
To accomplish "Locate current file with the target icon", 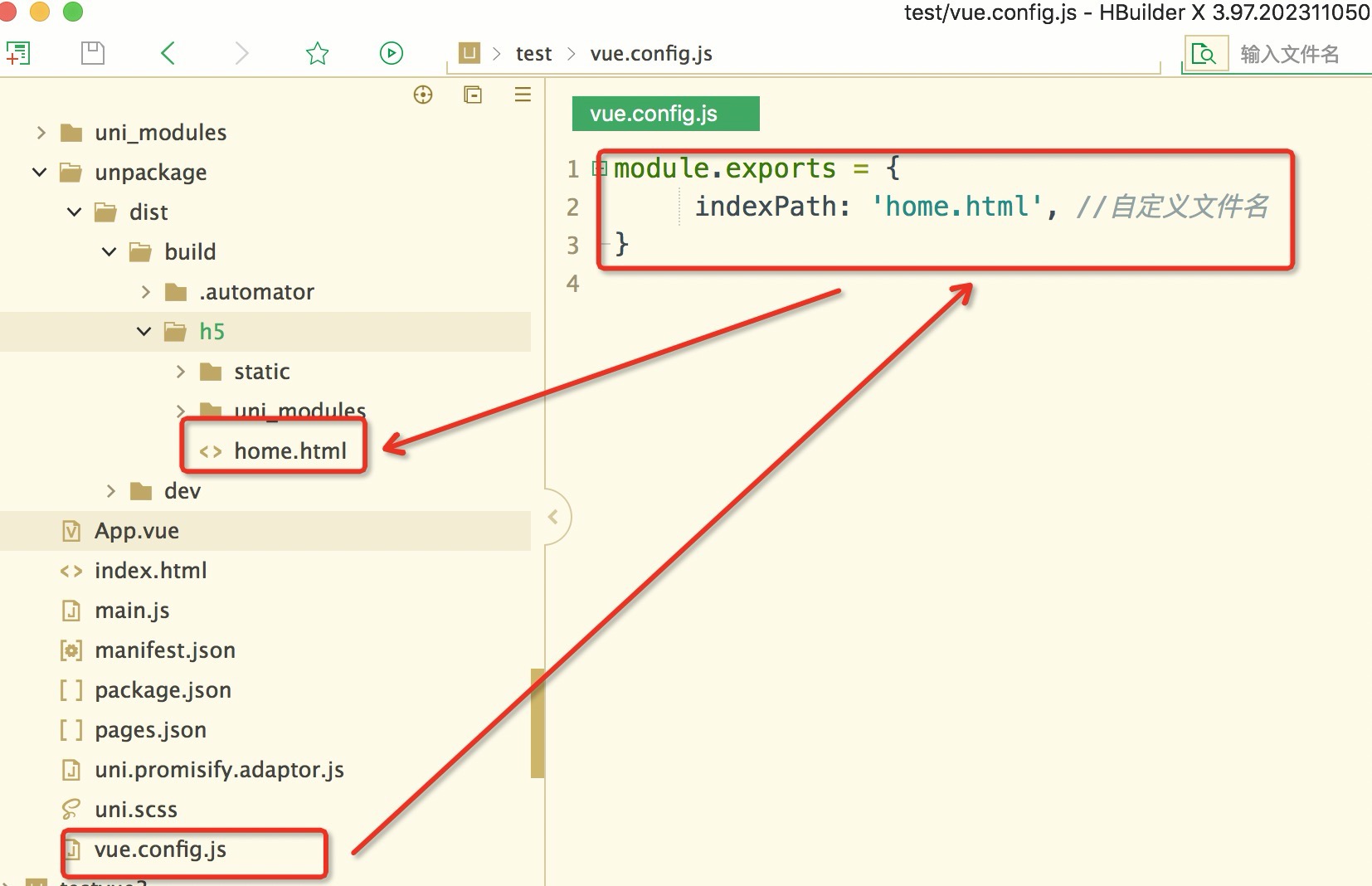I will point(423,95).
